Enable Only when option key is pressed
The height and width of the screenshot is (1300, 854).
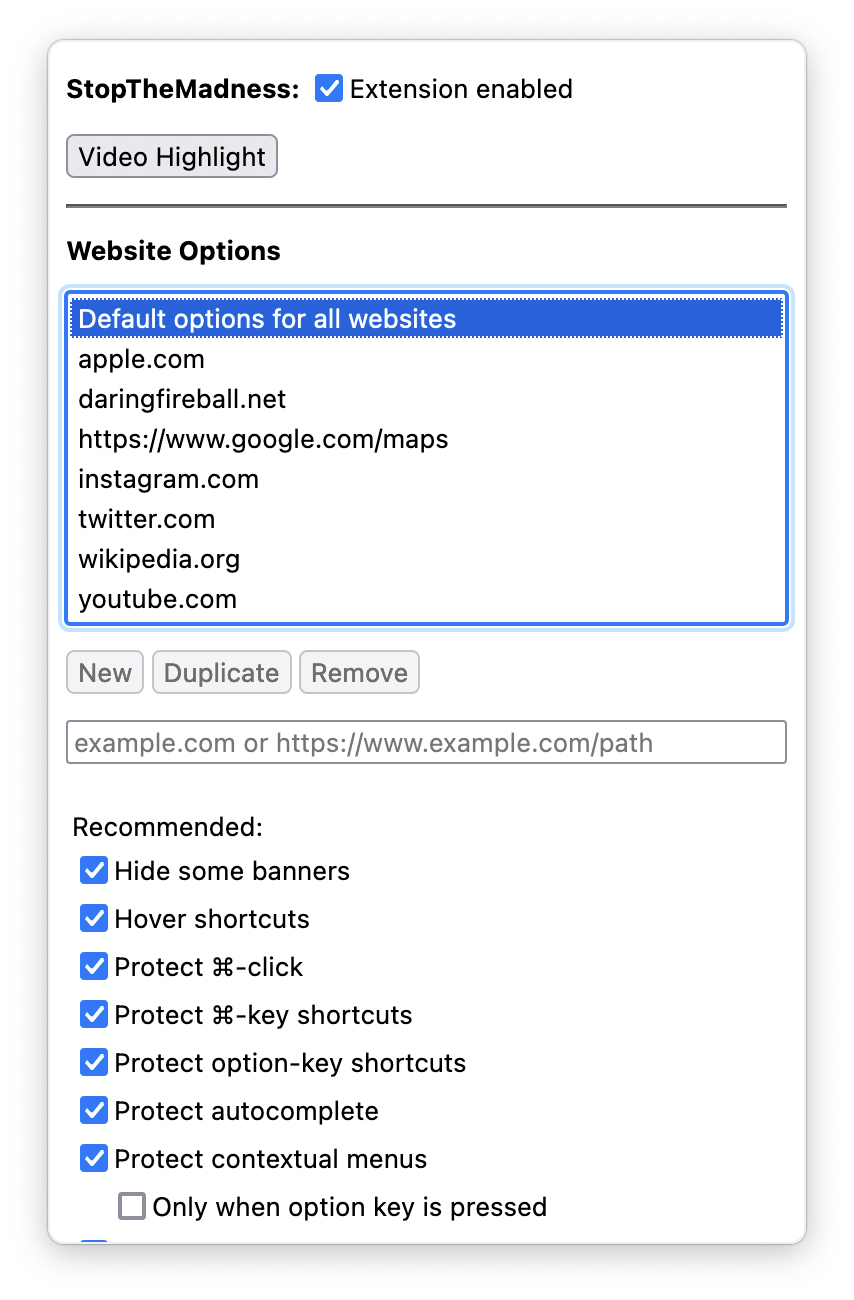click(132, 1207)
